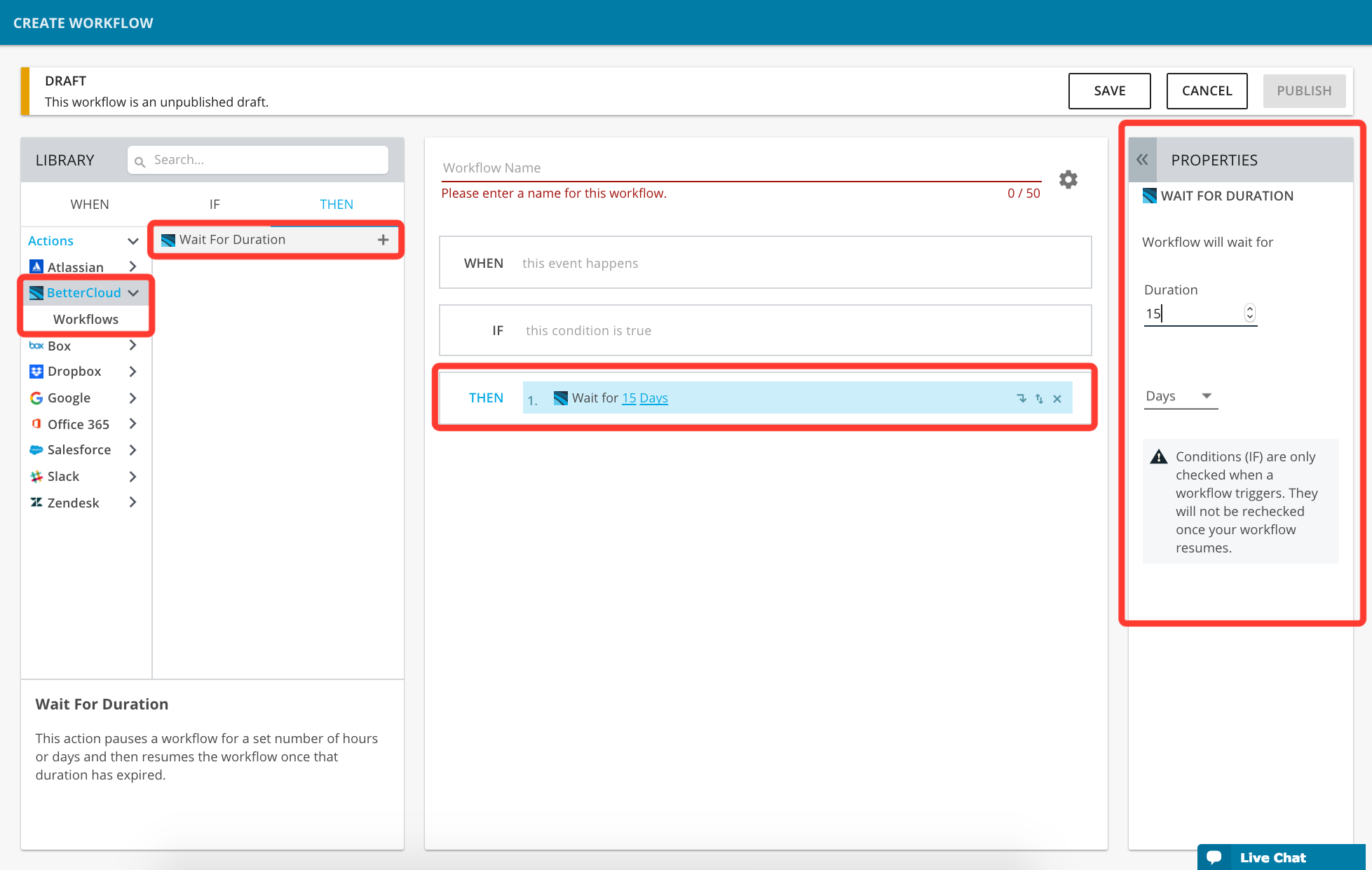Switch to the THEN library tab

point(337,204)
